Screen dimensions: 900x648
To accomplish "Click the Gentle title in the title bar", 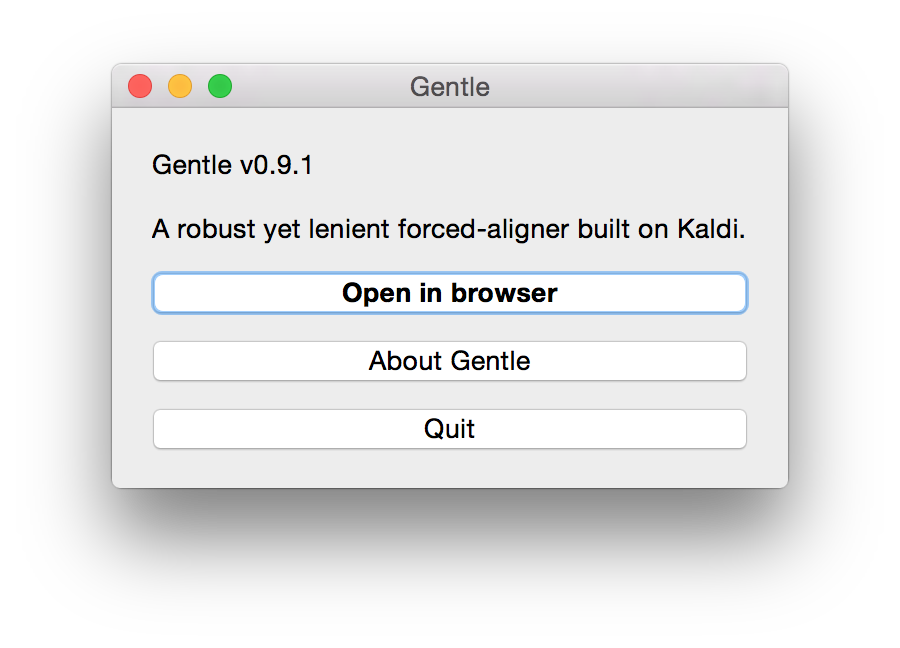I will point(449,87).
